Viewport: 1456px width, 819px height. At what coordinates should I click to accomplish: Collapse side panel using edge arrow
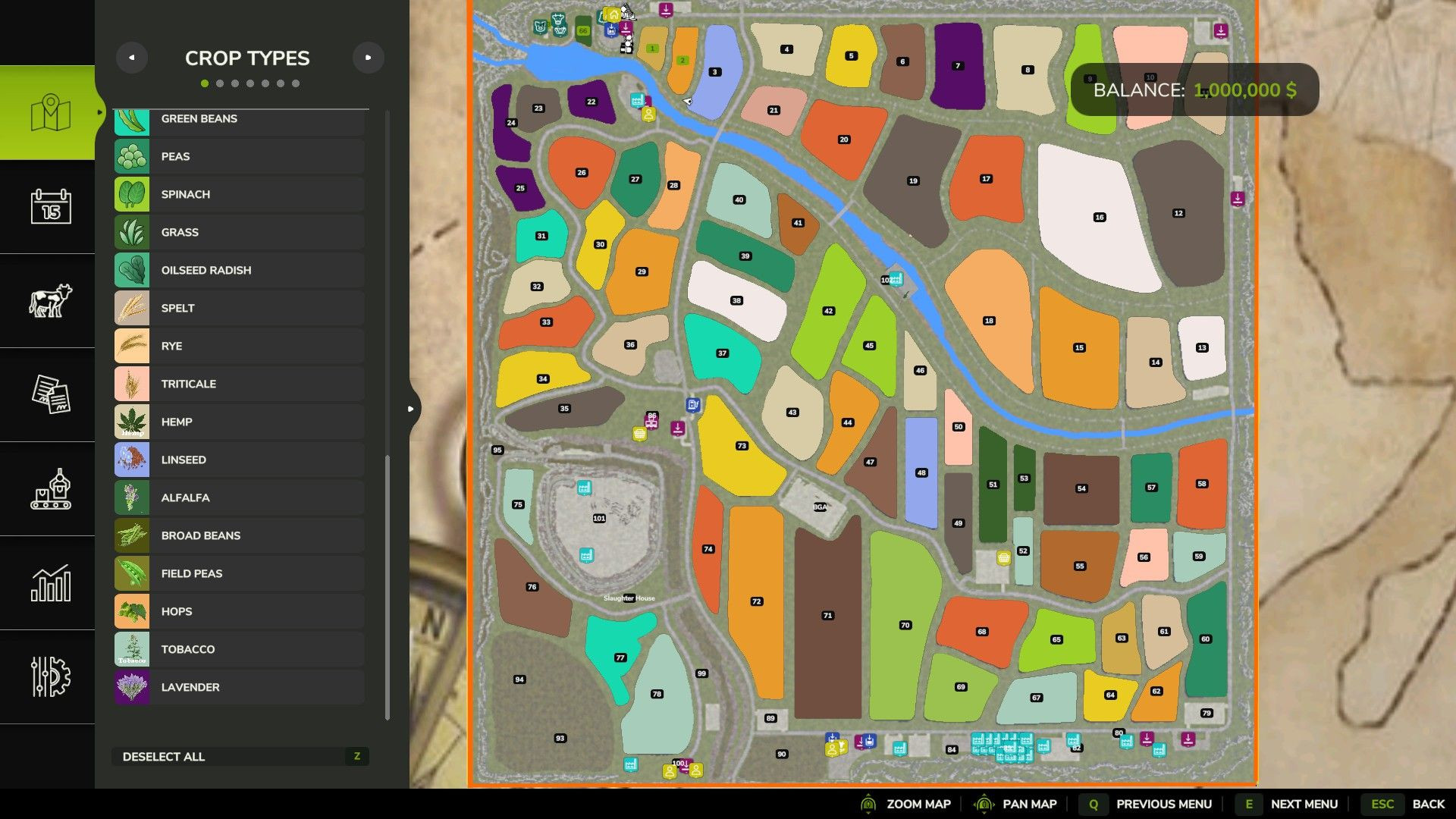pos(411,409)
